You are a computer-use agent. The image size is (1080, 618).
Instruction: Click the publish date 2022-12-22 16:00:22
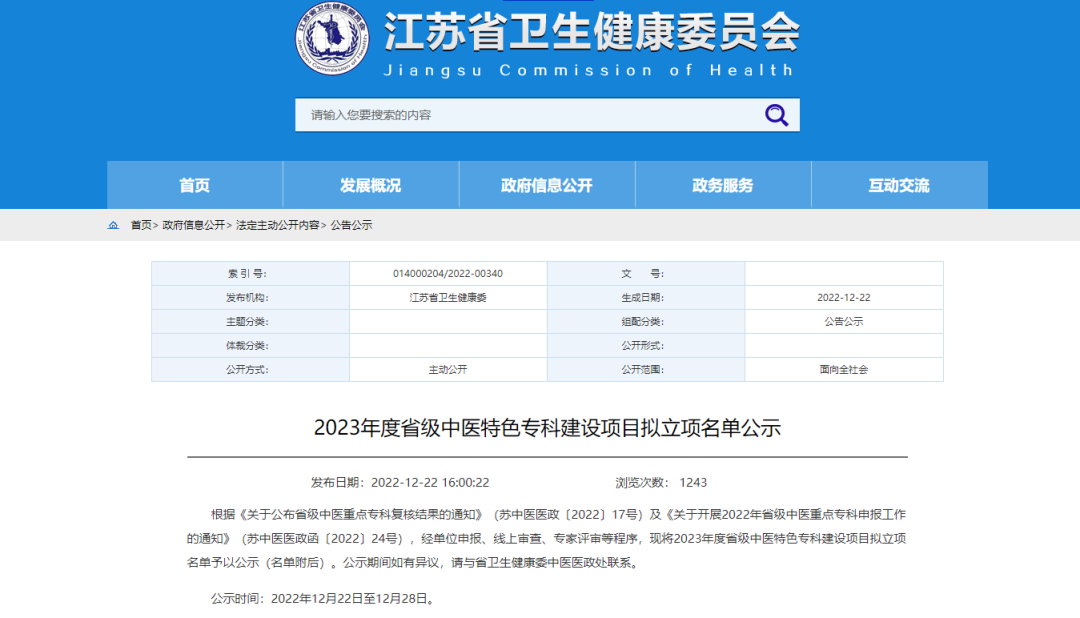click(430, 482)
